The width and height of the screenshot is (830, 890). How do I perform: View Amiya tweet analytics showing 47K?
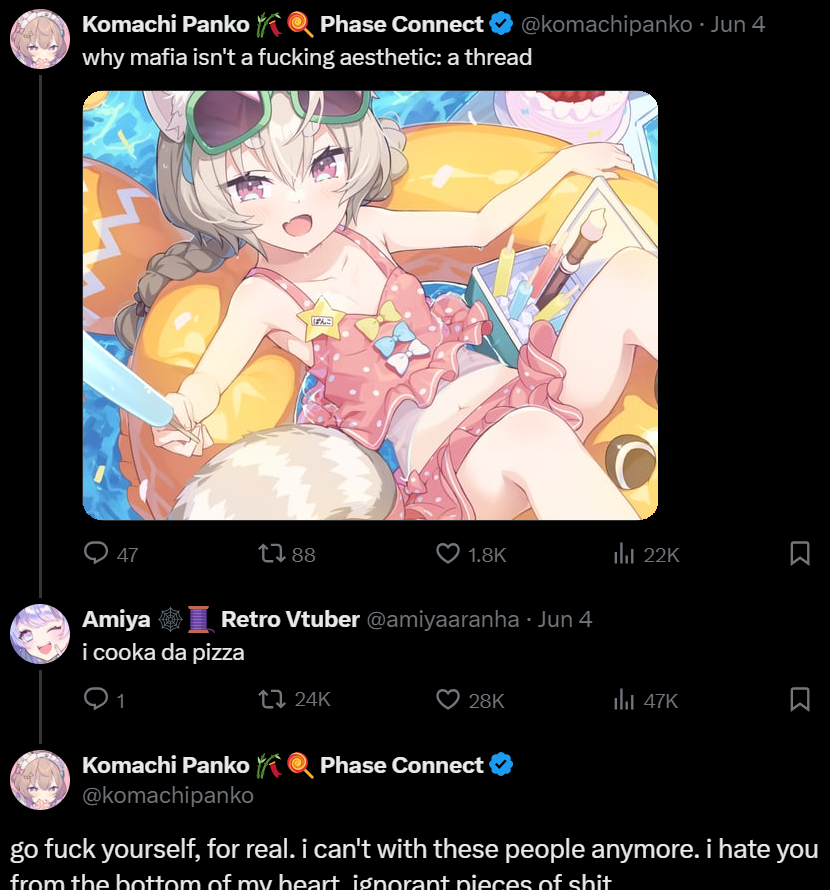(623, 700)
